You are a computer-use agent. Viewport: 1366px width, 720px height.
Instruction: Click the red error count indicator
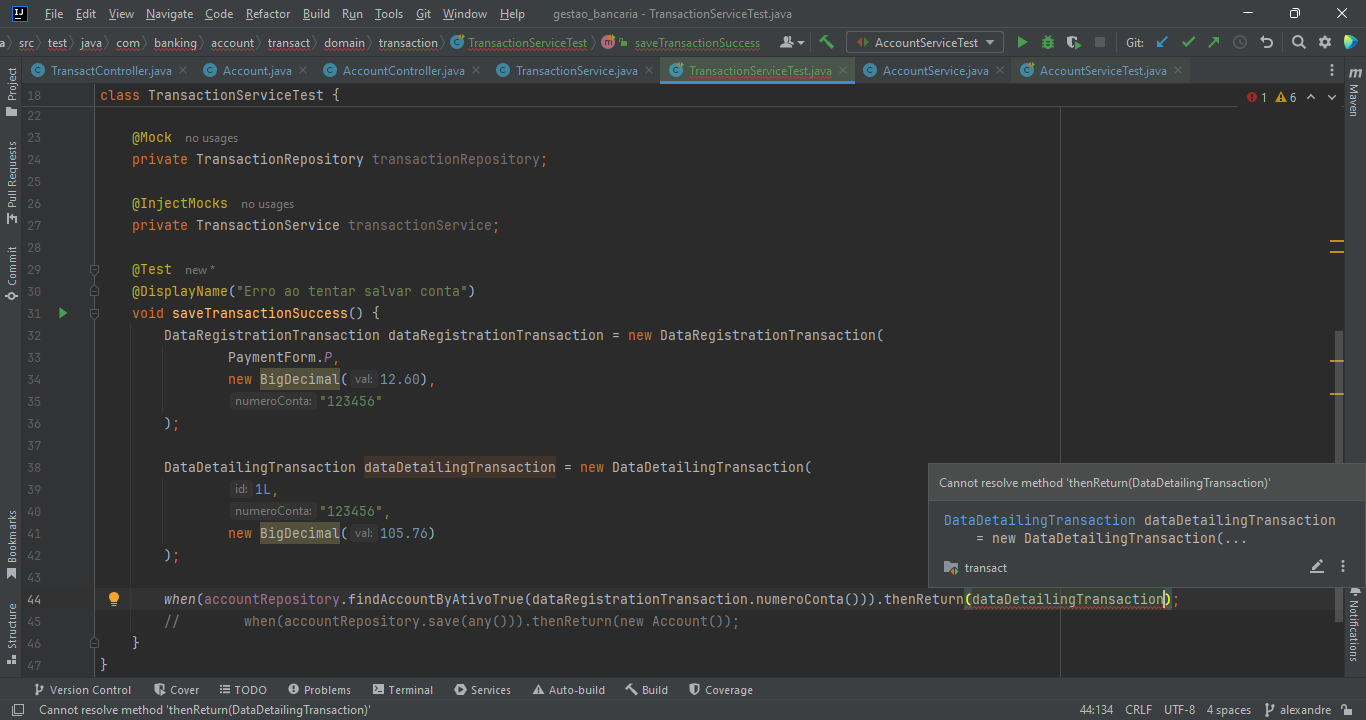tap(1257, 97)
